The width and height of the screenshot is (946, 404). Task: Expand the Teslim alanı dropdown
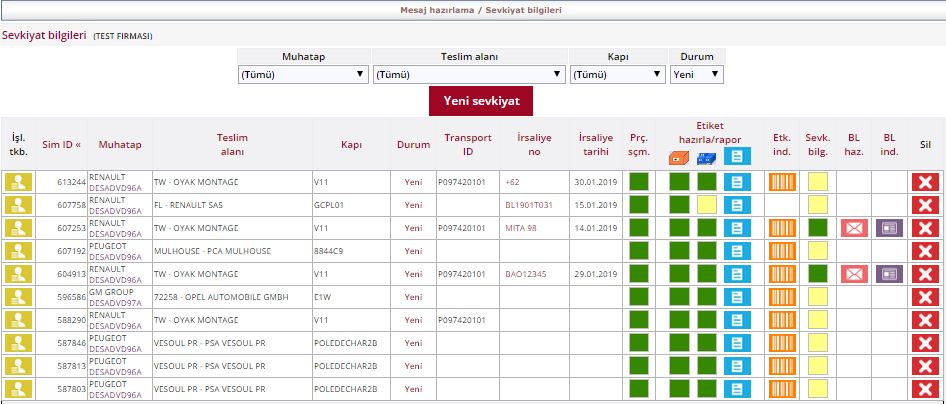pyautogui.click(x=468, y=74)
